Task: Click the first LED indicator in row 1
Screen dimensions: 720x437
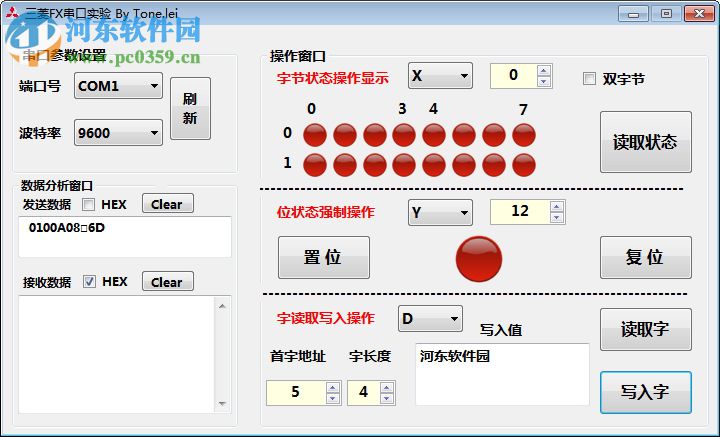Action: point(315,165)
